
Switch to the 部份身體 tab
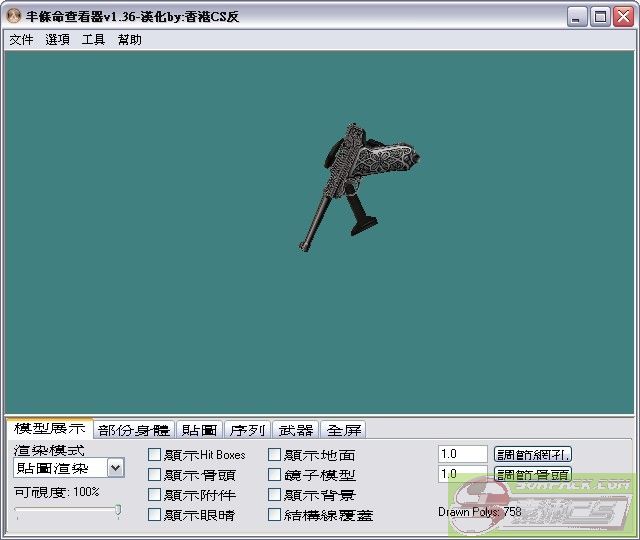[x=134, y=430]
